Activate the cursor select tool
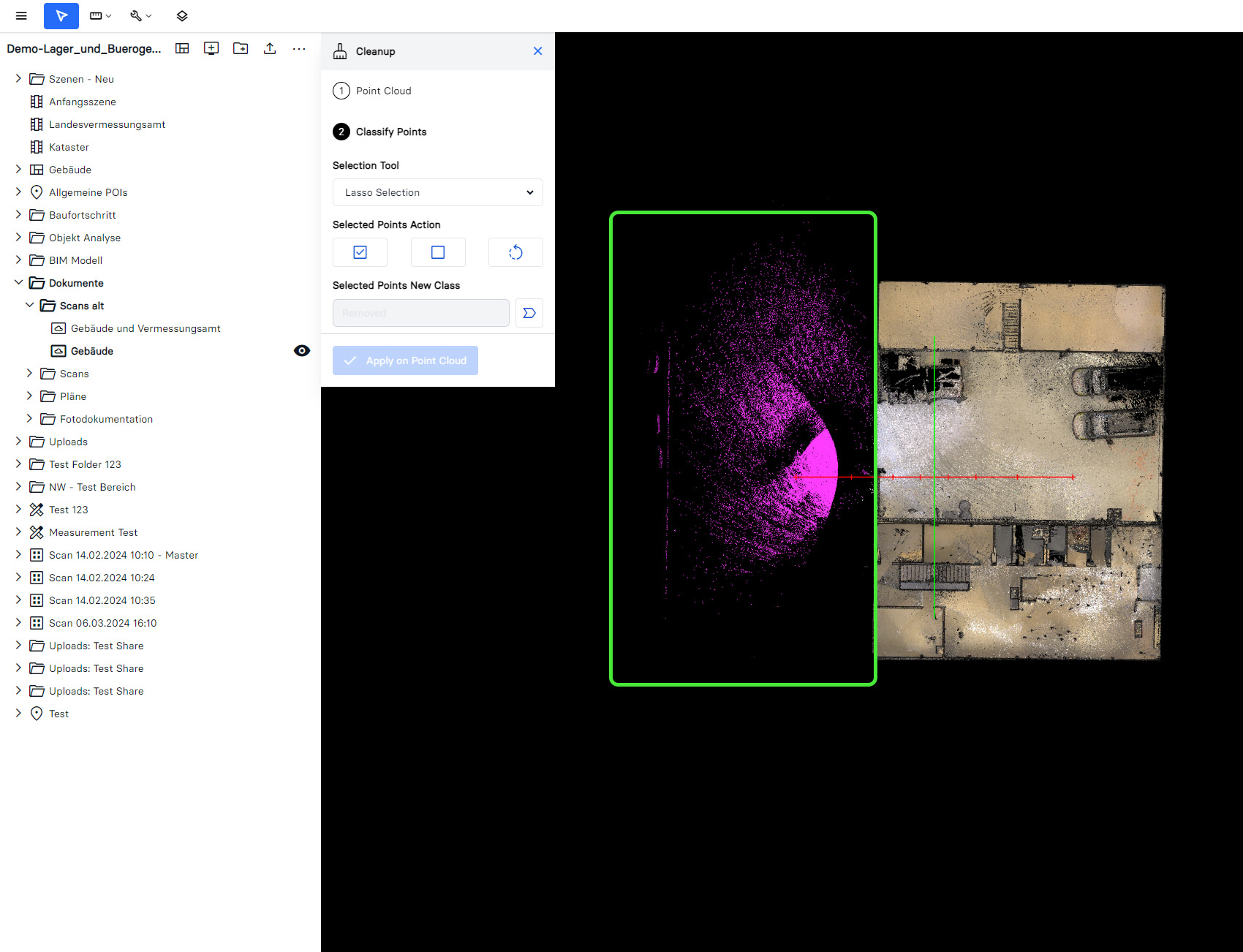Screen dimensions: 1243x952 click(x=61, y=16)
